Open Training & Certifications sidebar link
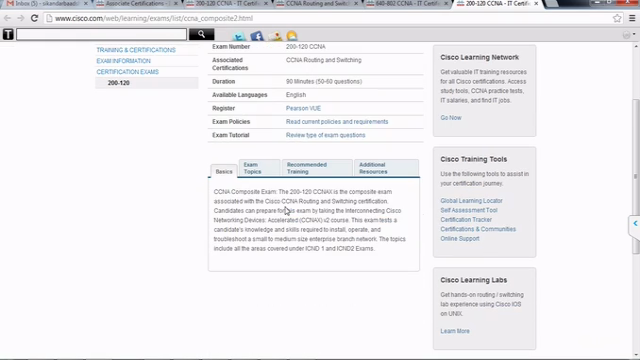This screenshot has width=640, height=360. (x=136, y=50)
